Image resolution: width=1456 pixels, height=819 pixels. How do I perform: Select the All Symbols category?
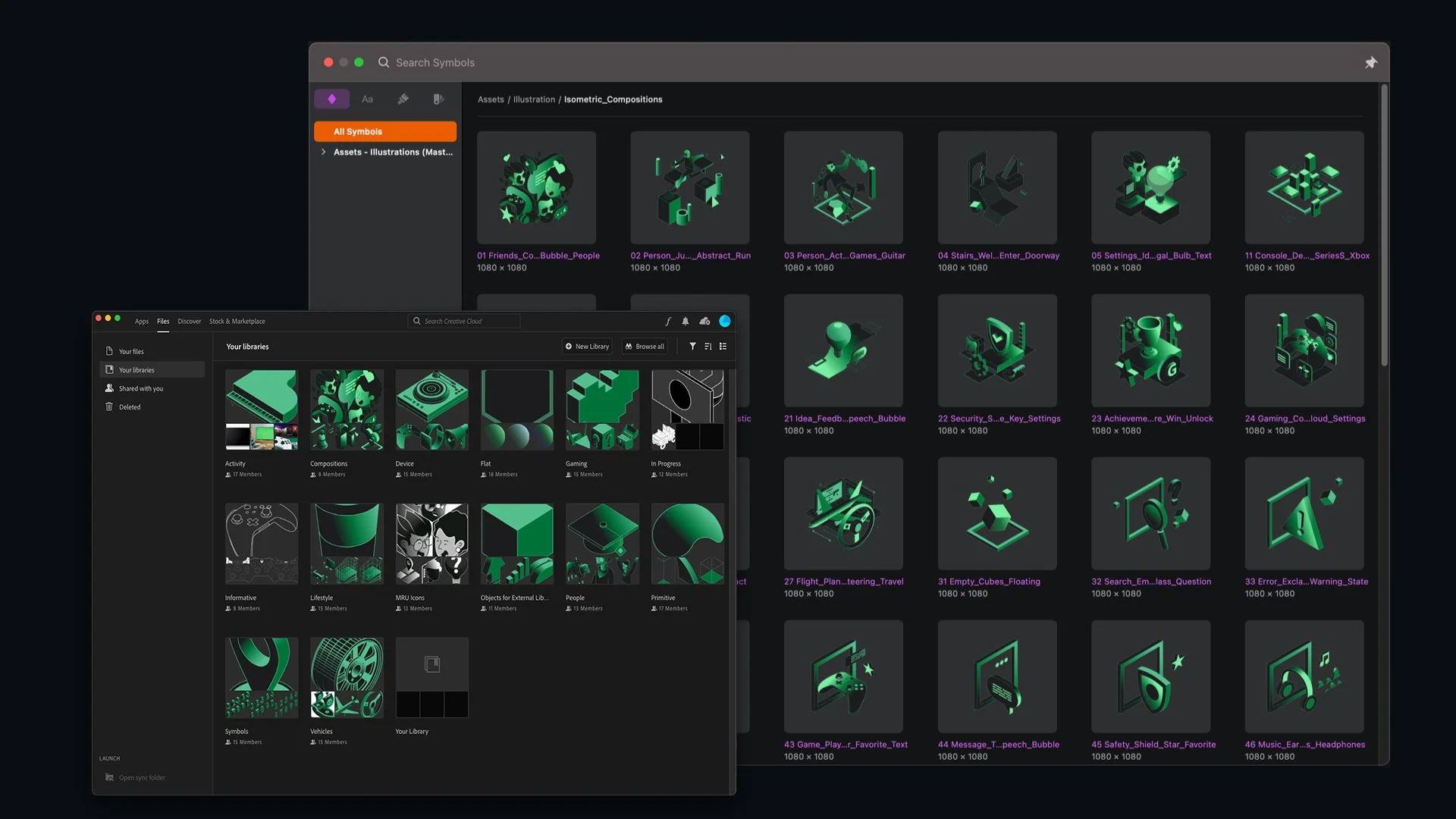(x=385, y=132)
